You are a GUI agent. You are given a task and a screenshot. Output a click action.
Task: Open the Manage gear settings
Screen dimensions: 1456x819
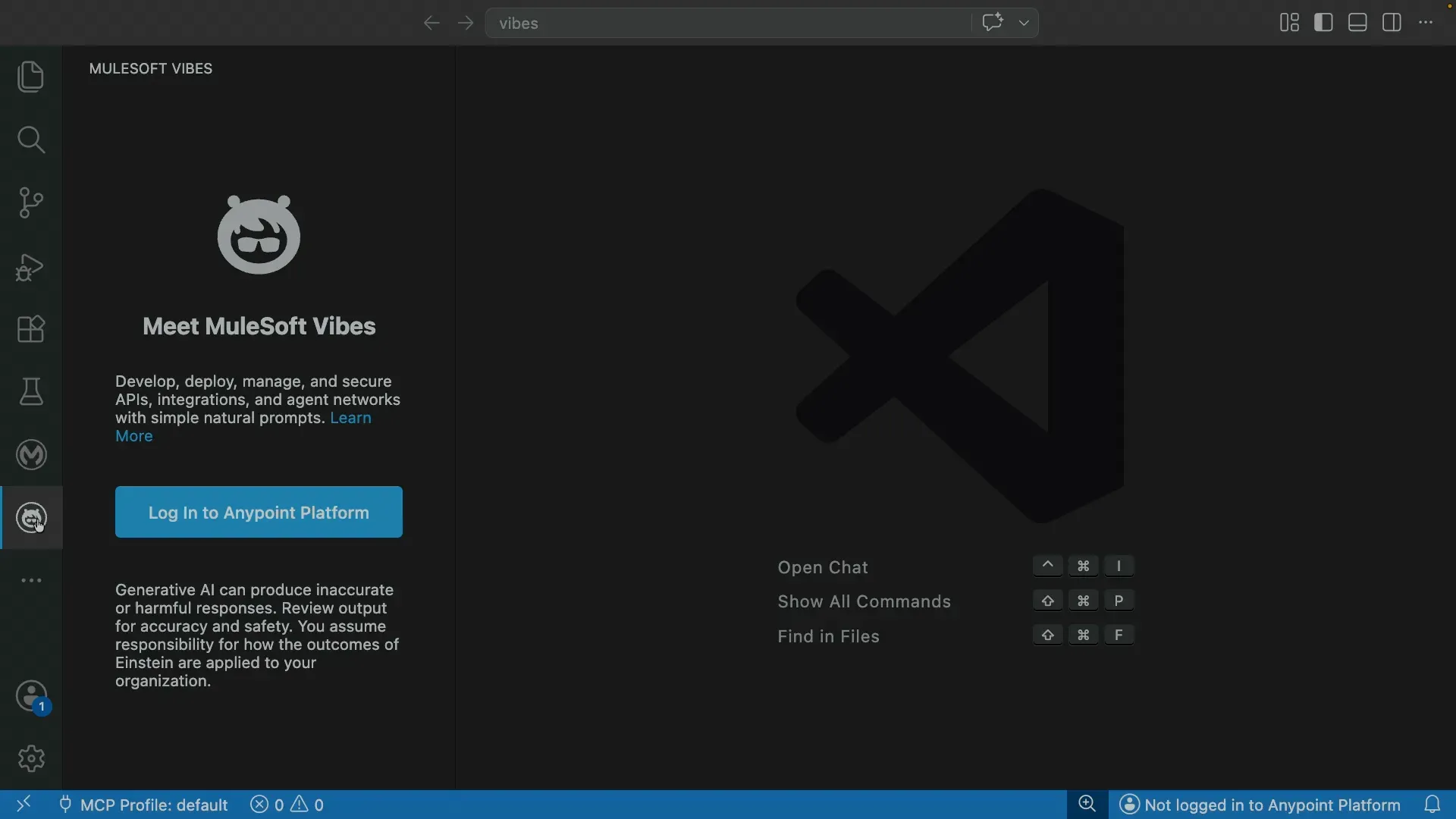tap(31, 758)
